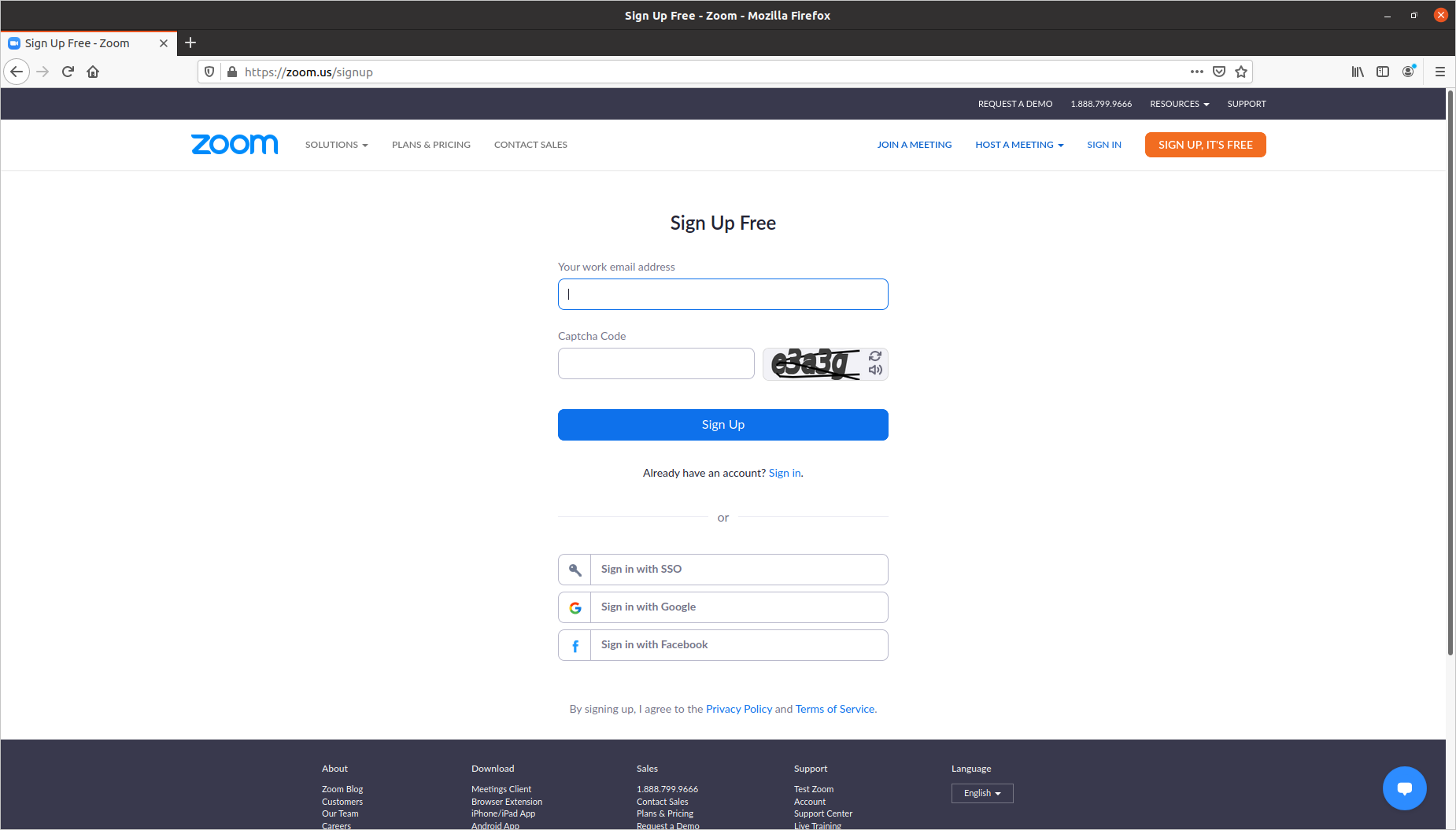Screen dimensions: 1456x830
Task: Bookmark this page with the star
Action: [1241, 72]
